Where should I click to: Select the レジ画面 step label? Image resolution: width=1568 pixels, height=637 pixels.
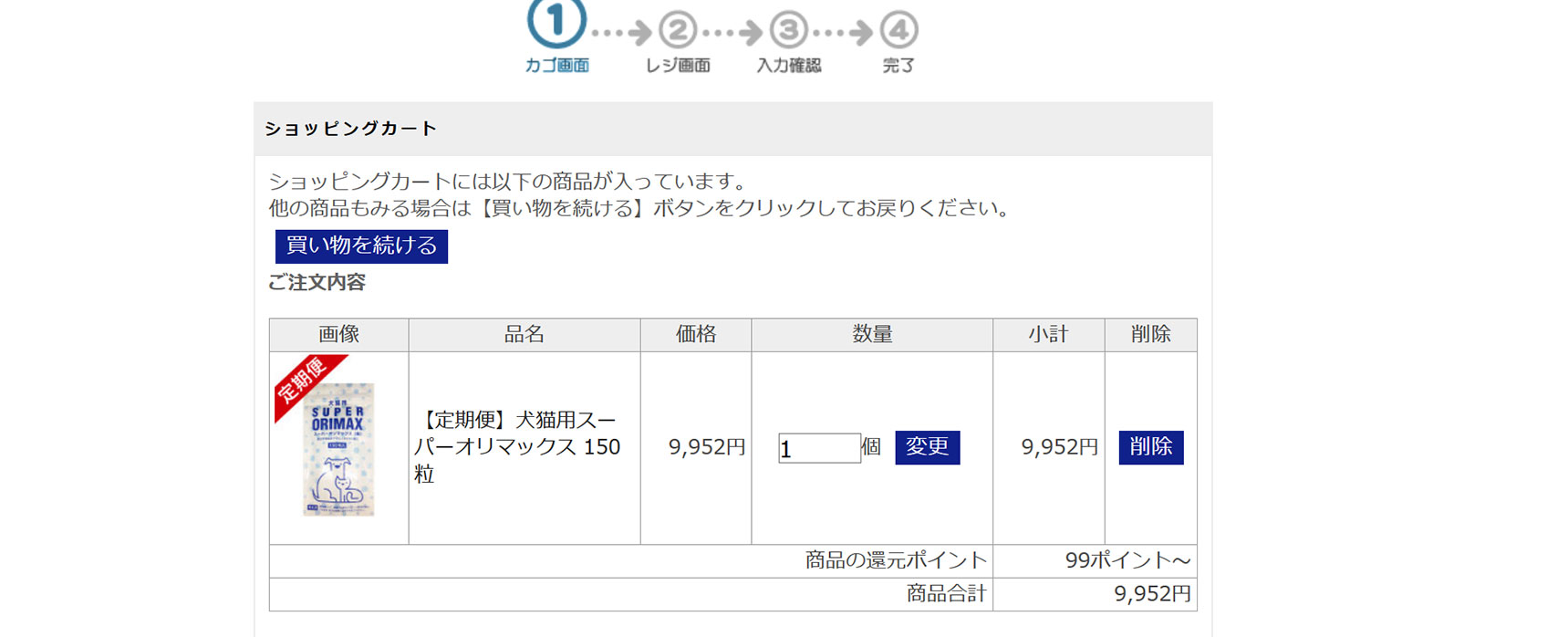tap(678, 66)
